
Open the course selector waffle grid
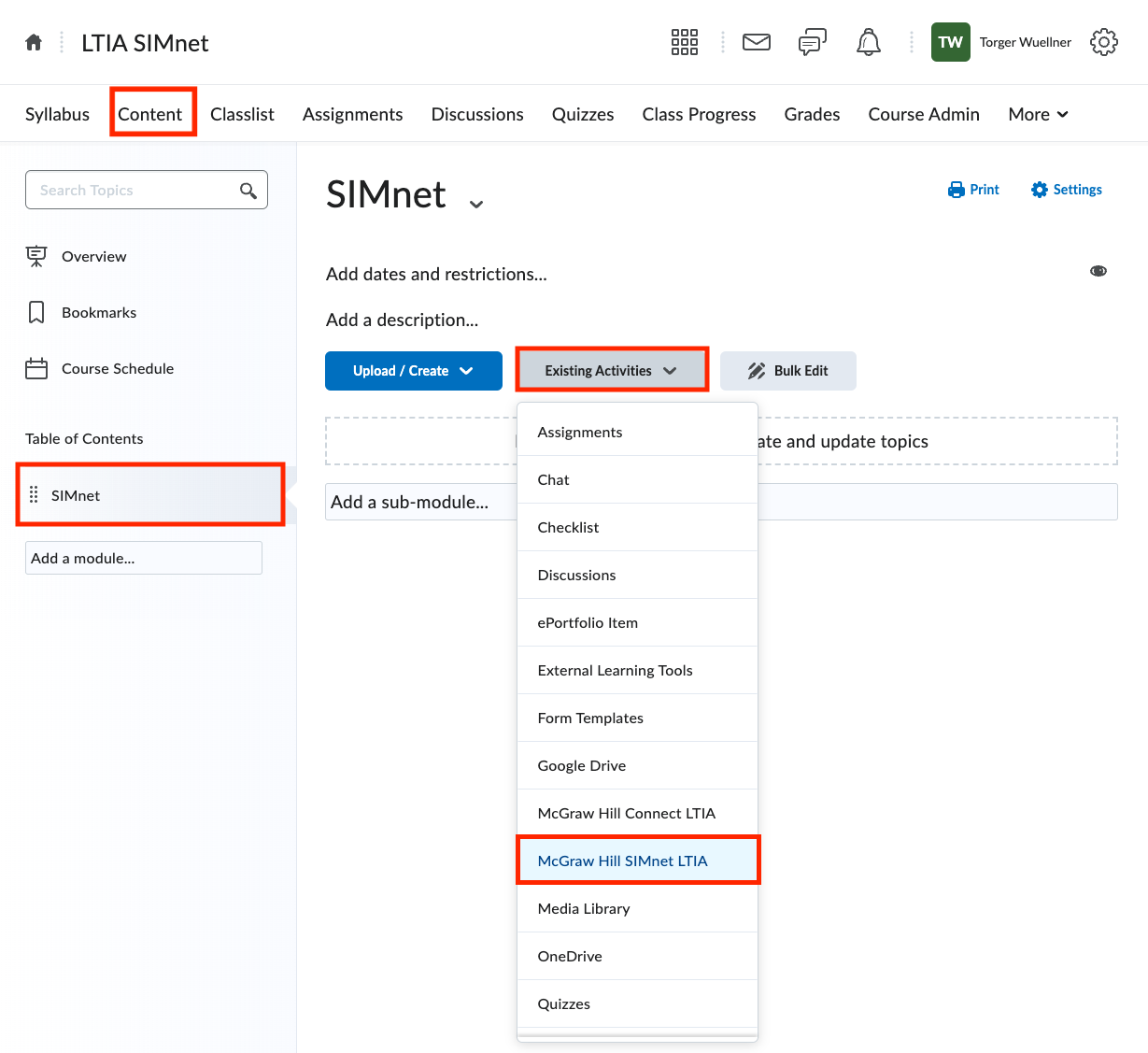685,42
